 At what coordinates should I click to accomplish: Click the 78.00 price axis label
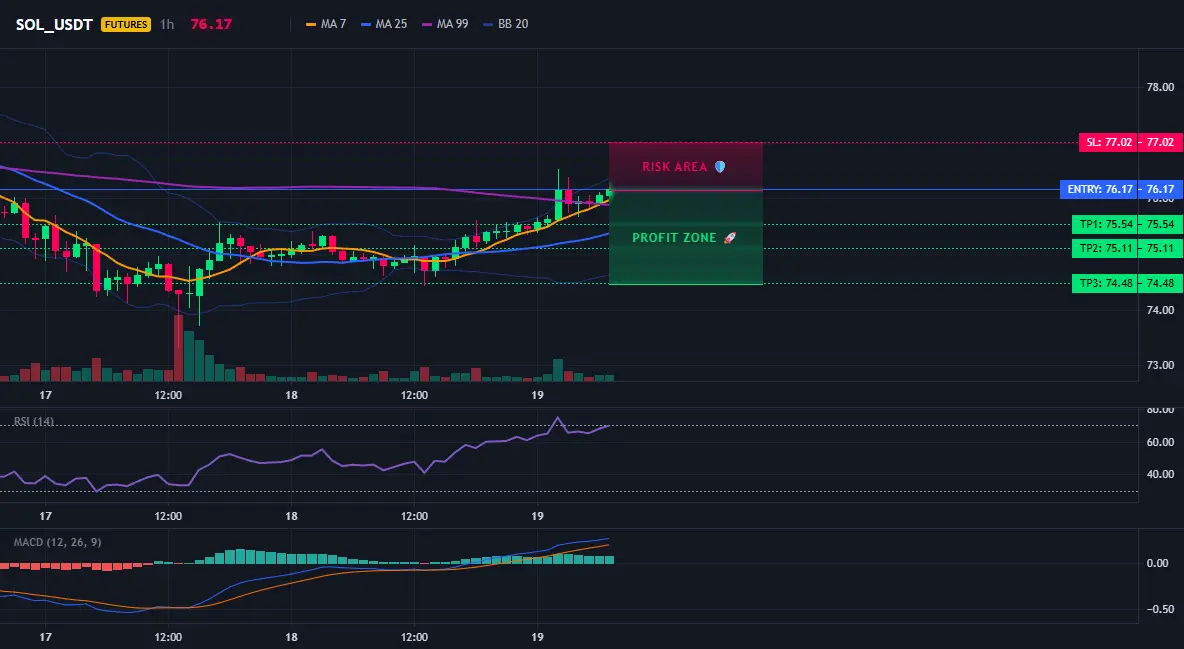click(x=1160, y=87)
